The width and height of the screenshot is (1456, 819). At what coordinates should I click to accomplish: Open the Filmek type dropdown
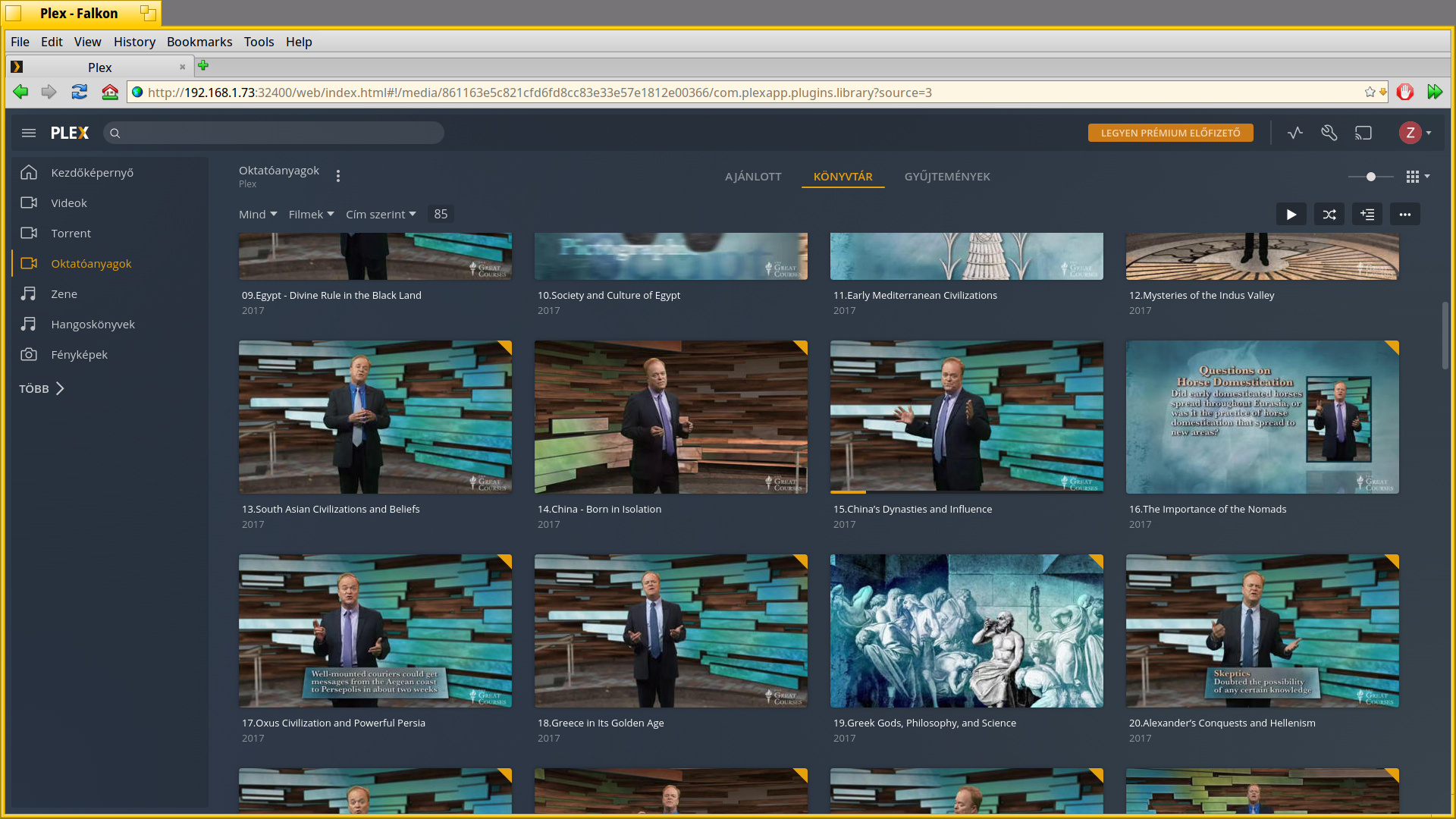point(311,215)
